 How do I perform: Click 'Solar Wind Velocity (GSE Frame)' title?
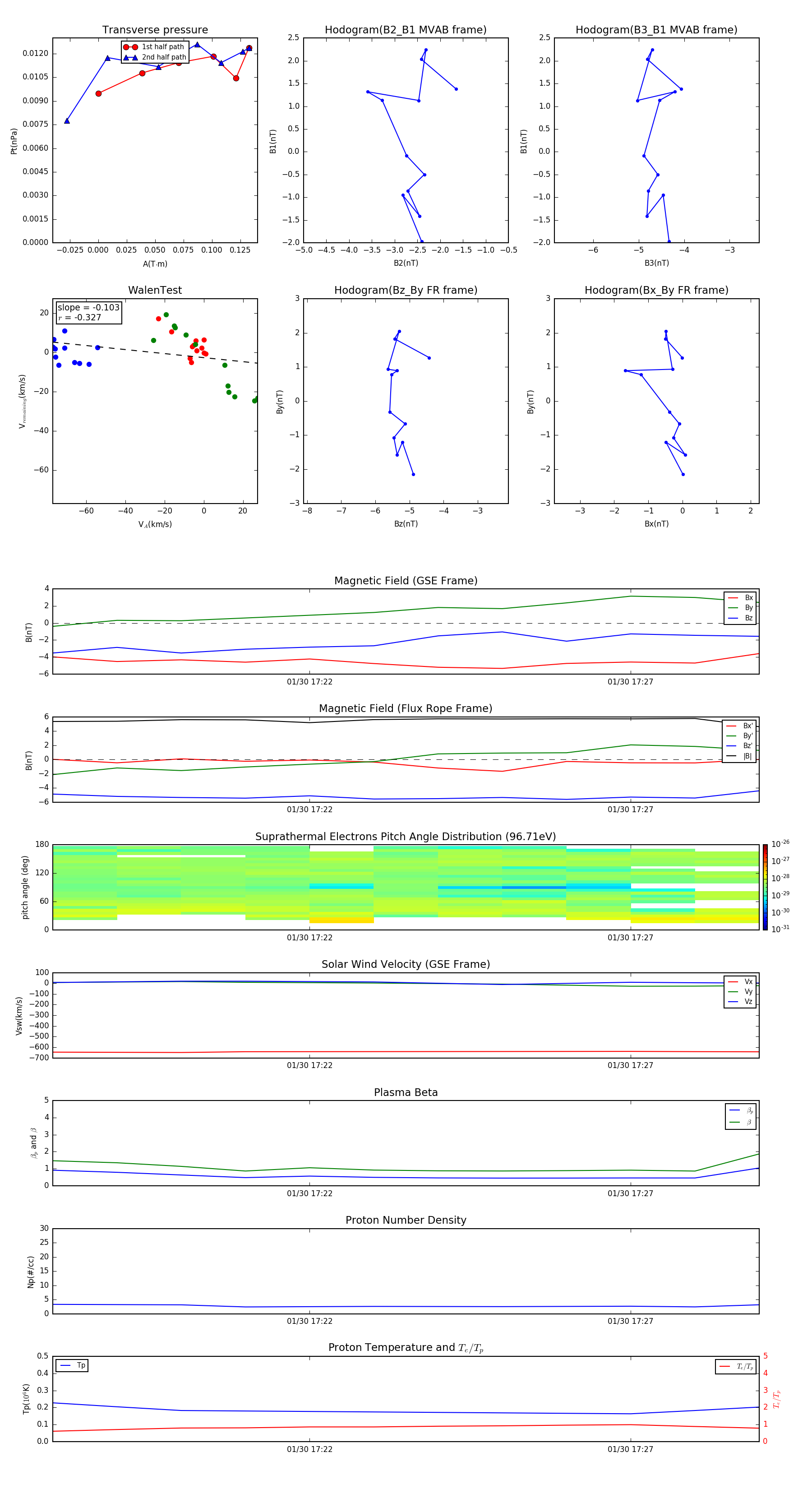[x=406, y=965]
